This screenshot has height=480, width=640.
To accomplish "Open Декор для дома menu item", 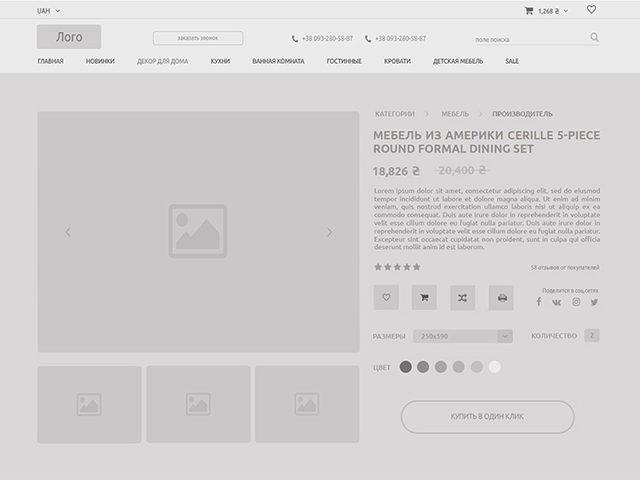I will (x=162, y=61).
